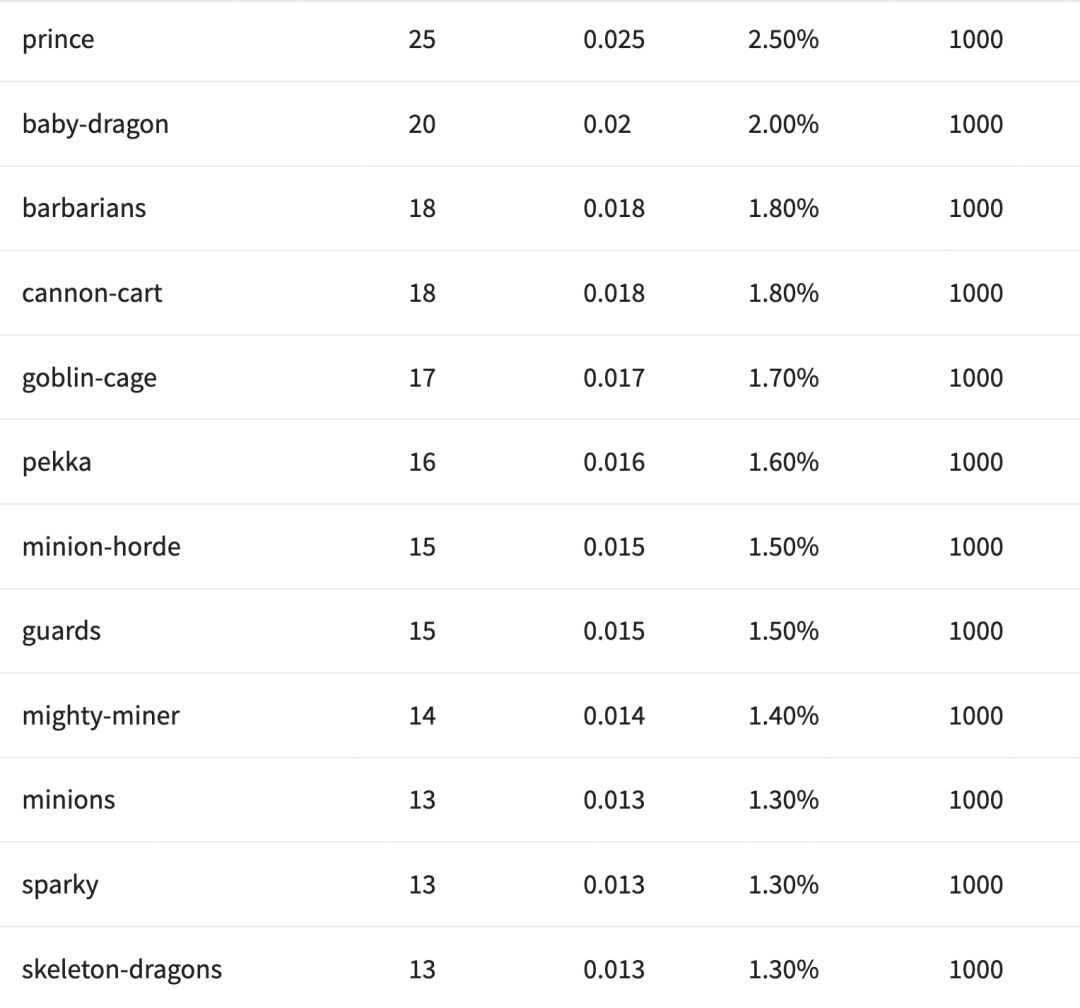Click the minion-horde card name
Image resolution: width=1080 pixels, height=1008 pixels.
click(x=101, y=547)
